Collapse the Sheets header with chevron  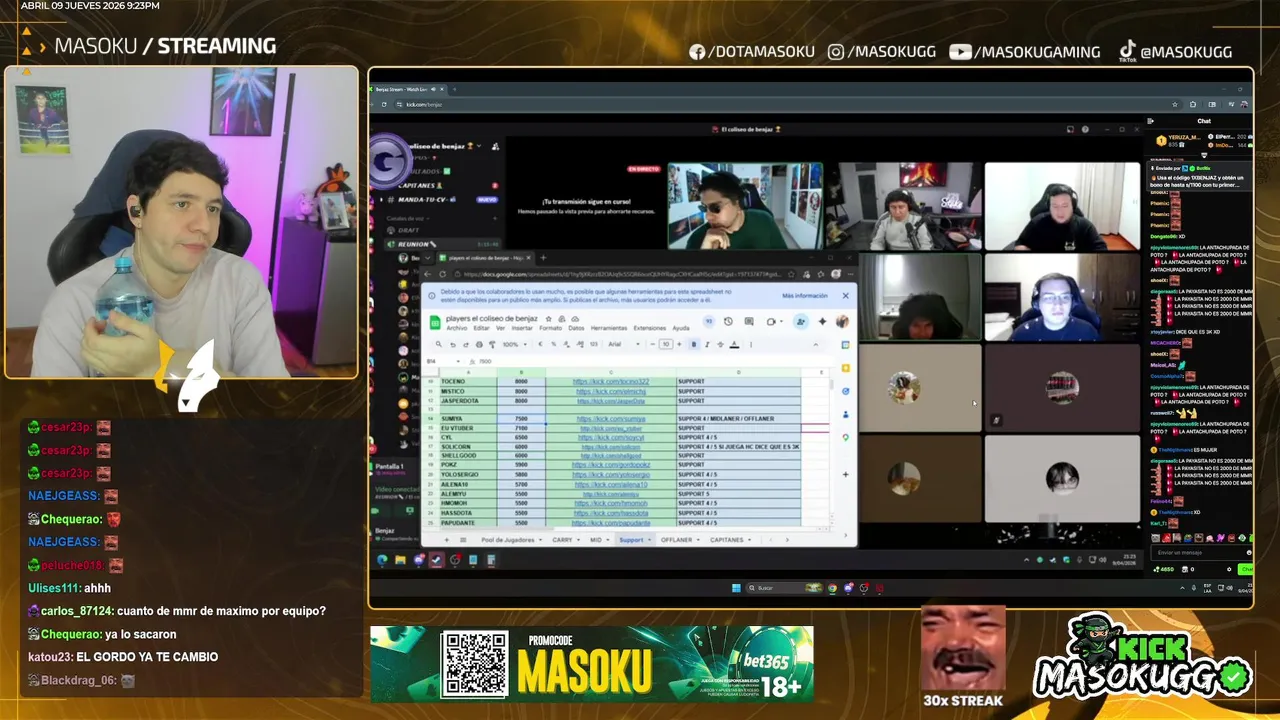pyautogui.click(x=816, y=344)
